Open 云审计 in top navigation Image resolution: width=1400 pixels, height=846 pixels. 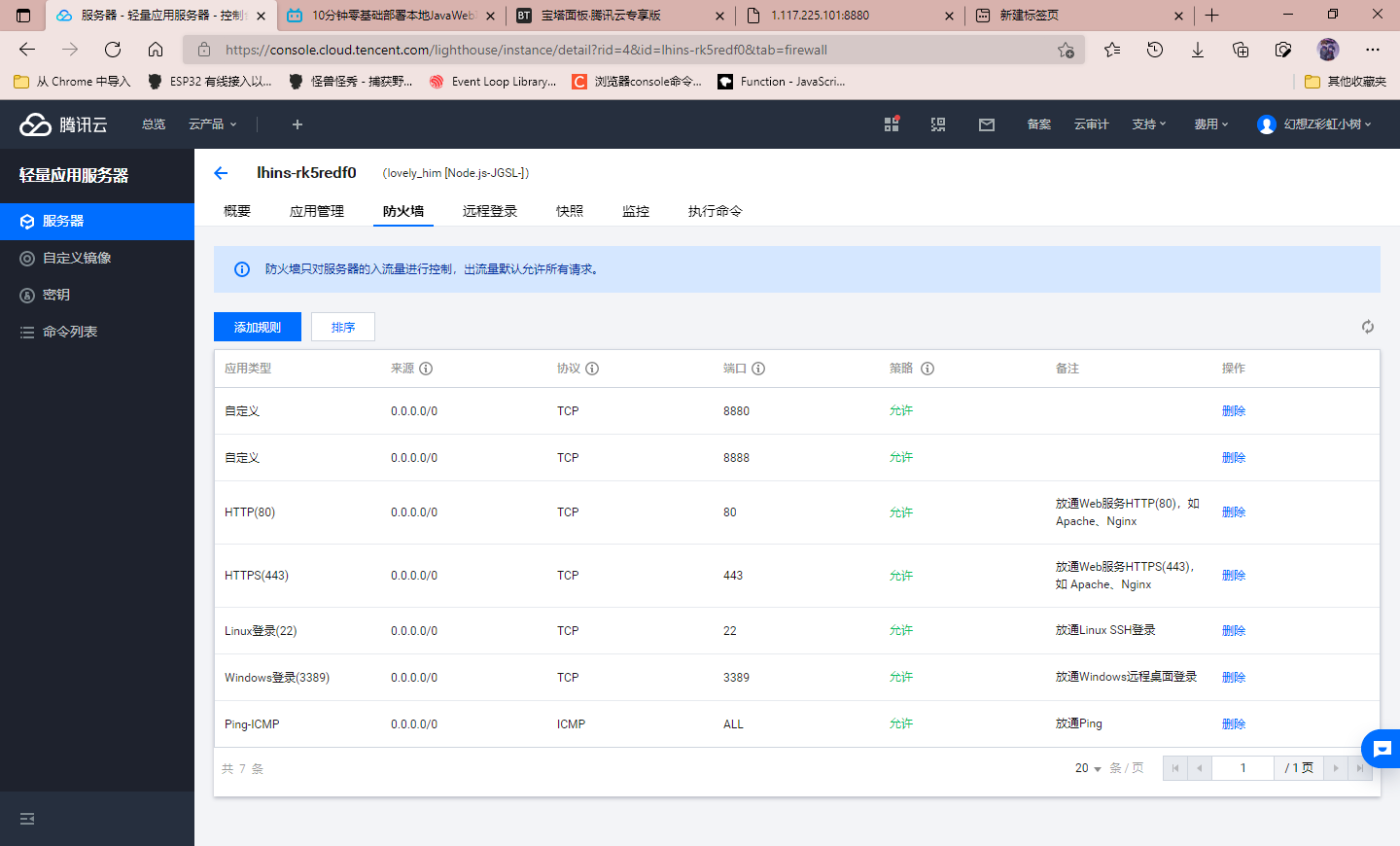click(x=1092, y=124)
